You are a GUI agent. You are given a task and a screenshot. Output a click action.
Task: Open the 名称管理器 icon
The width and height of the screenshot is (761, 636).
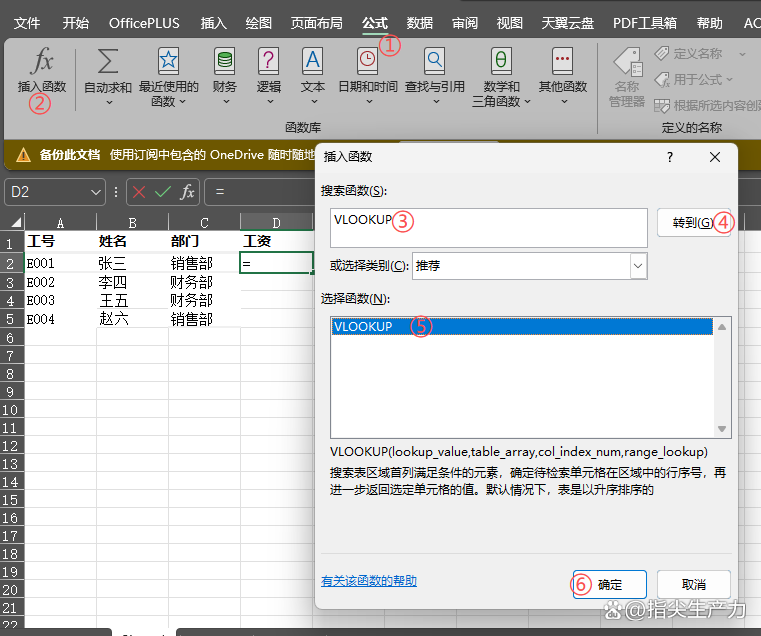(x=629, y=62)
